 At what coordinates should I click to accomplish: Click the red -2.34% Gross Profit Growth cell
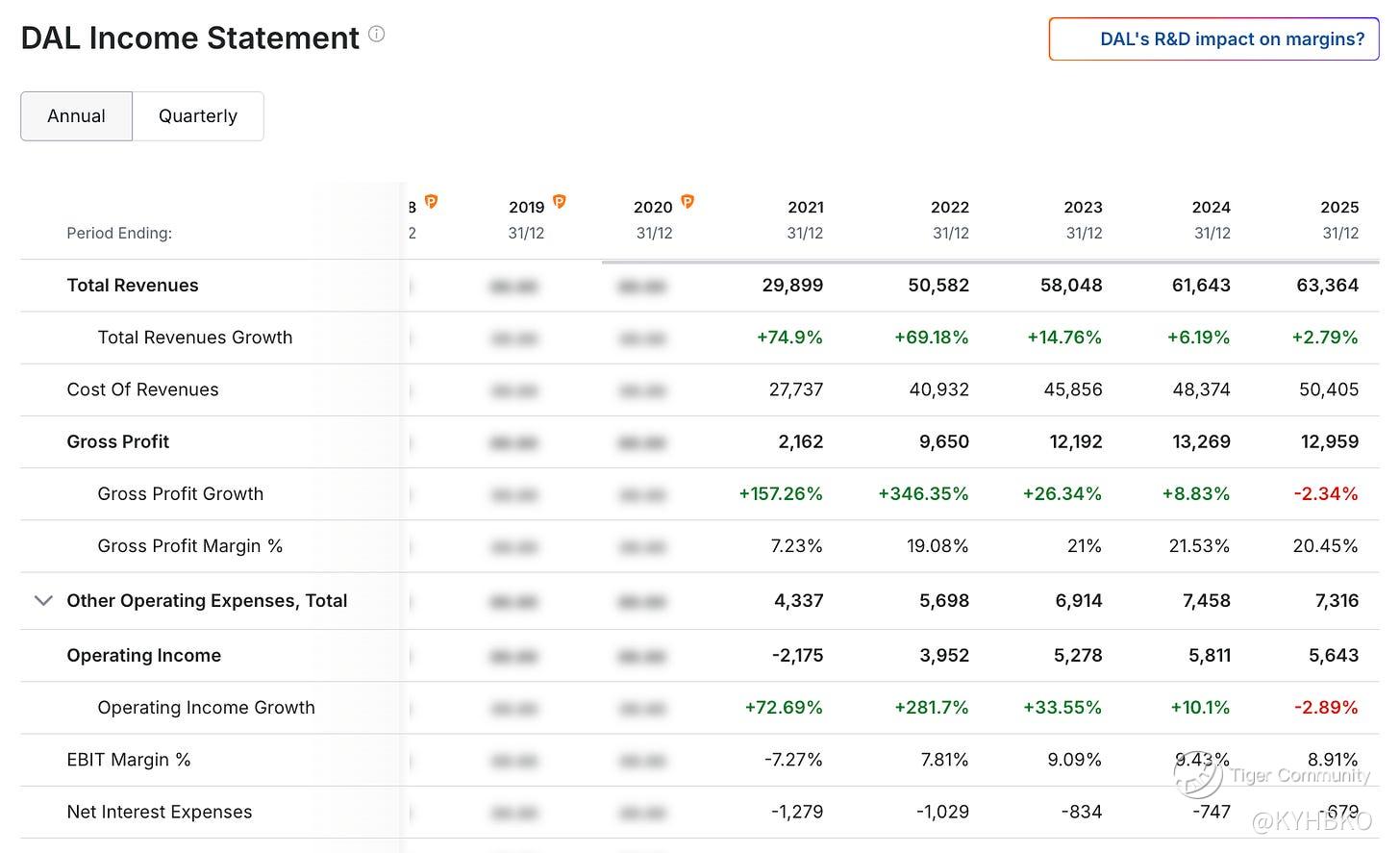(1325, 494)
